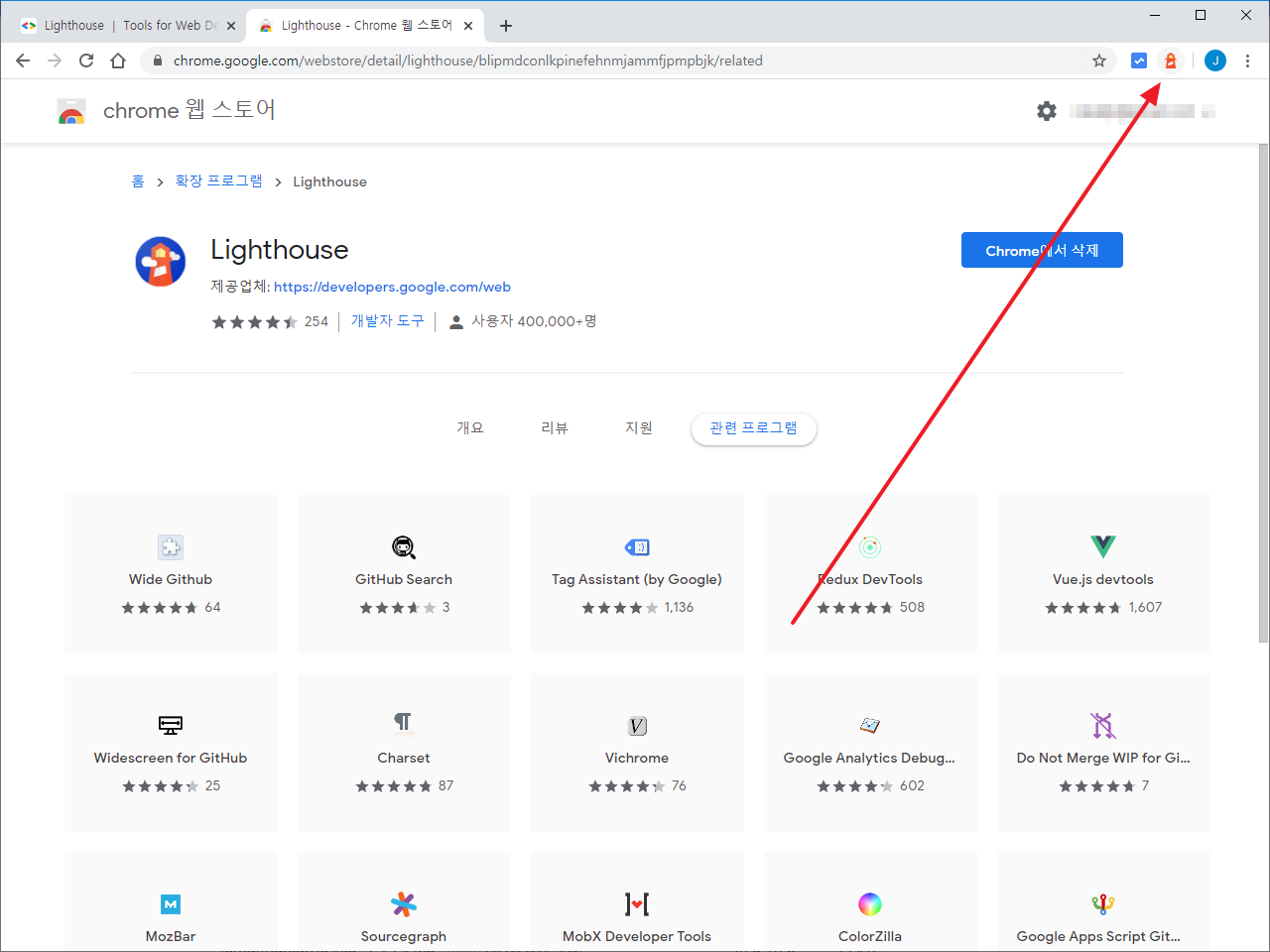Image resolution: width=1270 pixels, height=952 pixels.
Task: Open Vichrome extension icon
Action: (637, 726)
